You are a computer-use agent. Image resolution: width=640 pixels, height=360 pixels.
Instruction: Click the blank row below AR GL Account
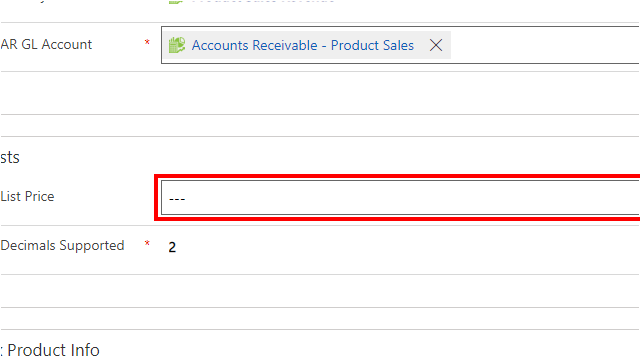320,93
